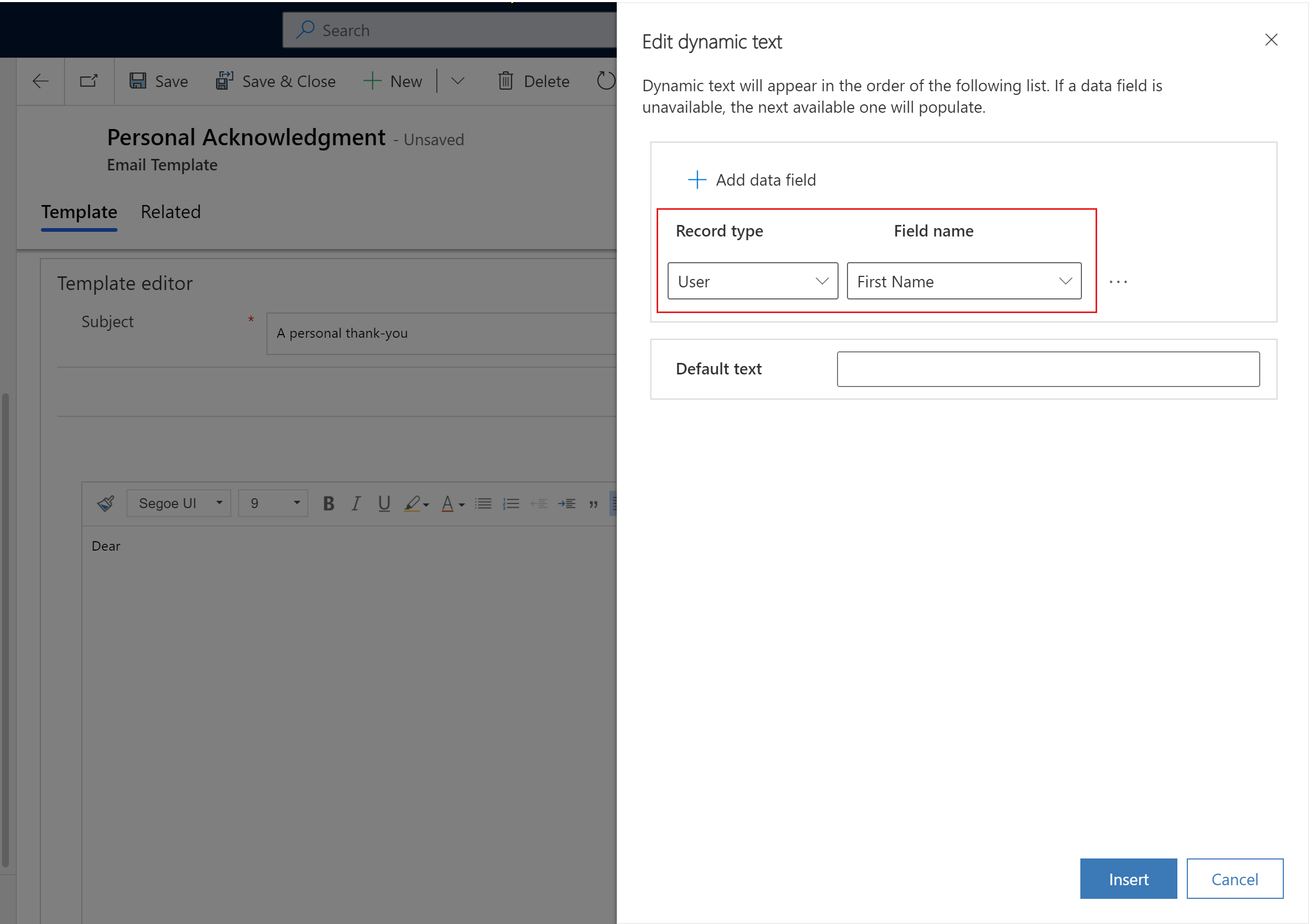Viewport: 1309px width, 924px height.
Task: Click the Save & Close button
Action: [274, 82]
